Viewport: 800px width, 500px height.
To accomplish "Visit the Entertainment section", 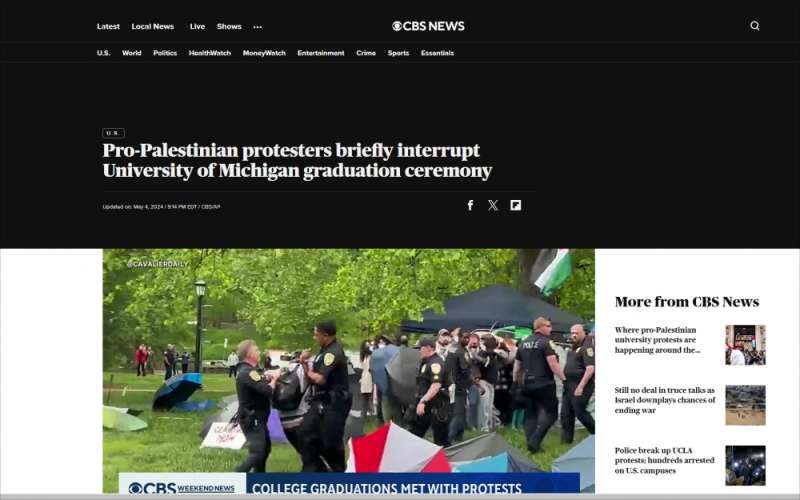I will [321, 53].
